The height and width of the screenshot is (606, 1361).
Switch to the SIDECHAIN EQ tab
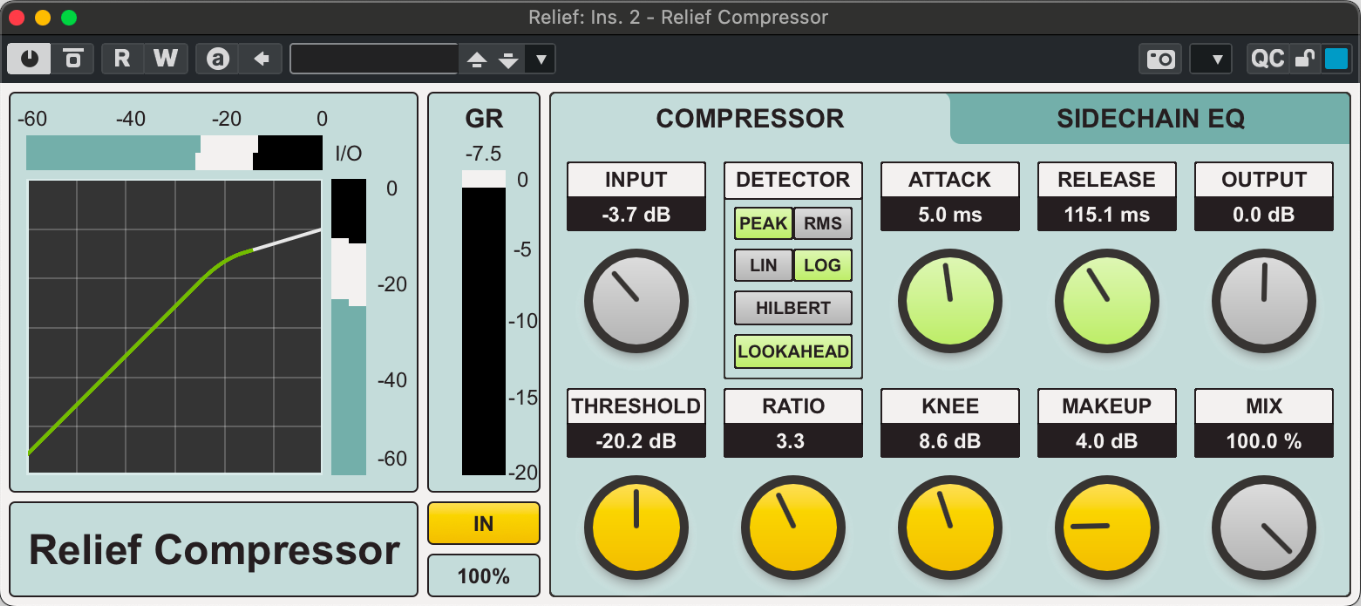1150,119
